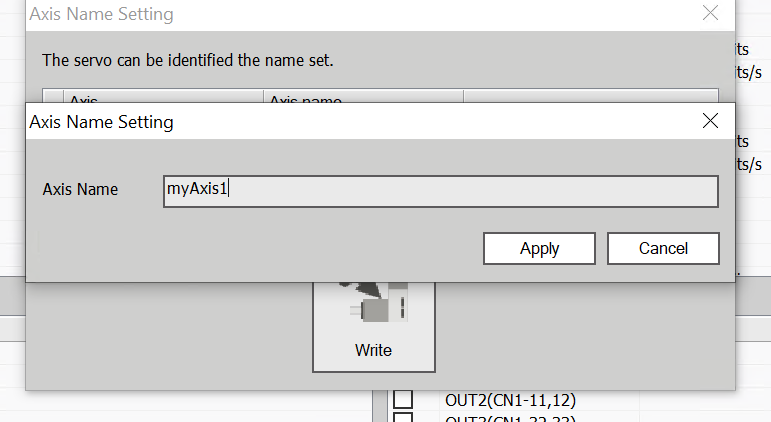Focus the Axis Name text field
This screenshot has width=771, height=422.
click(440, 190)
